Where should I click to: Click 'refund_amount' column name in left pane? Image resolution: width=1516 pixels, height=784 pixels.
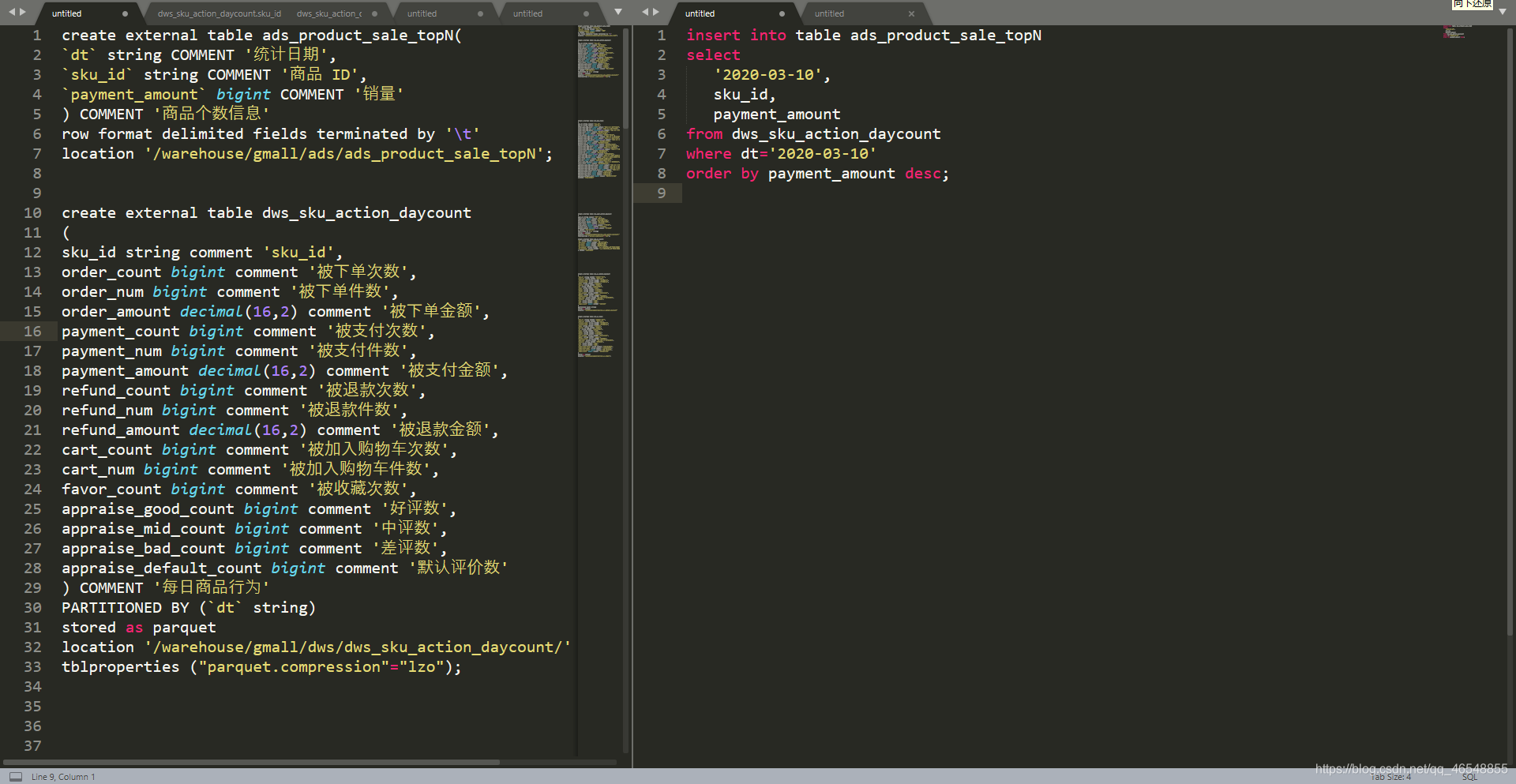121,430
